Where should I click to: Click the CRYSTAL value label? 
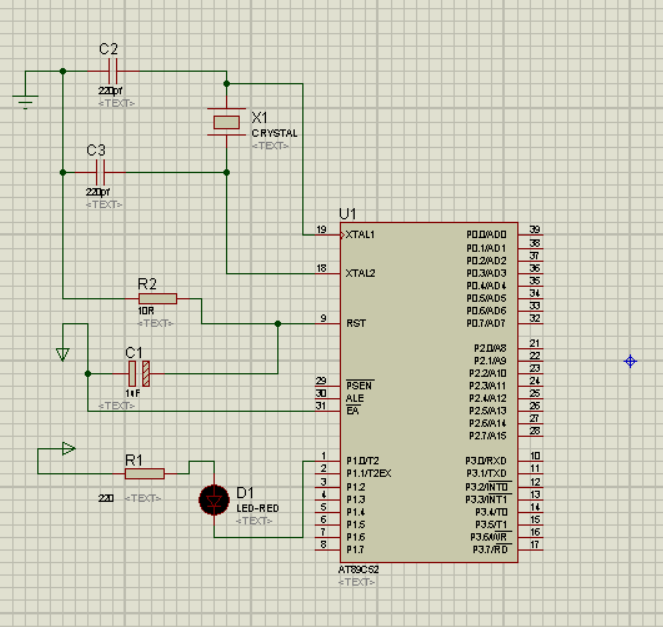coord(274,133)
